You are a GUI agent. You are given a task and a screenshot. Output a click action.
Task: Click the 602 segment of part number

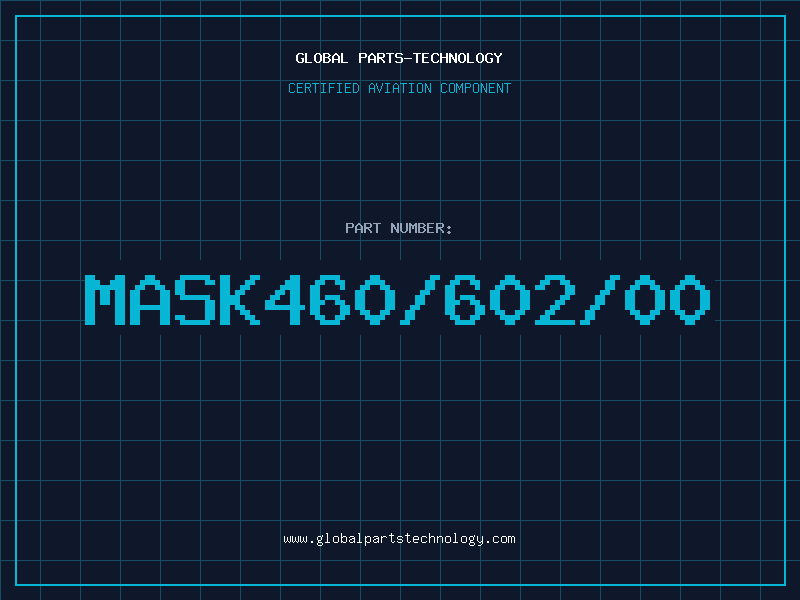coord(510,300)
